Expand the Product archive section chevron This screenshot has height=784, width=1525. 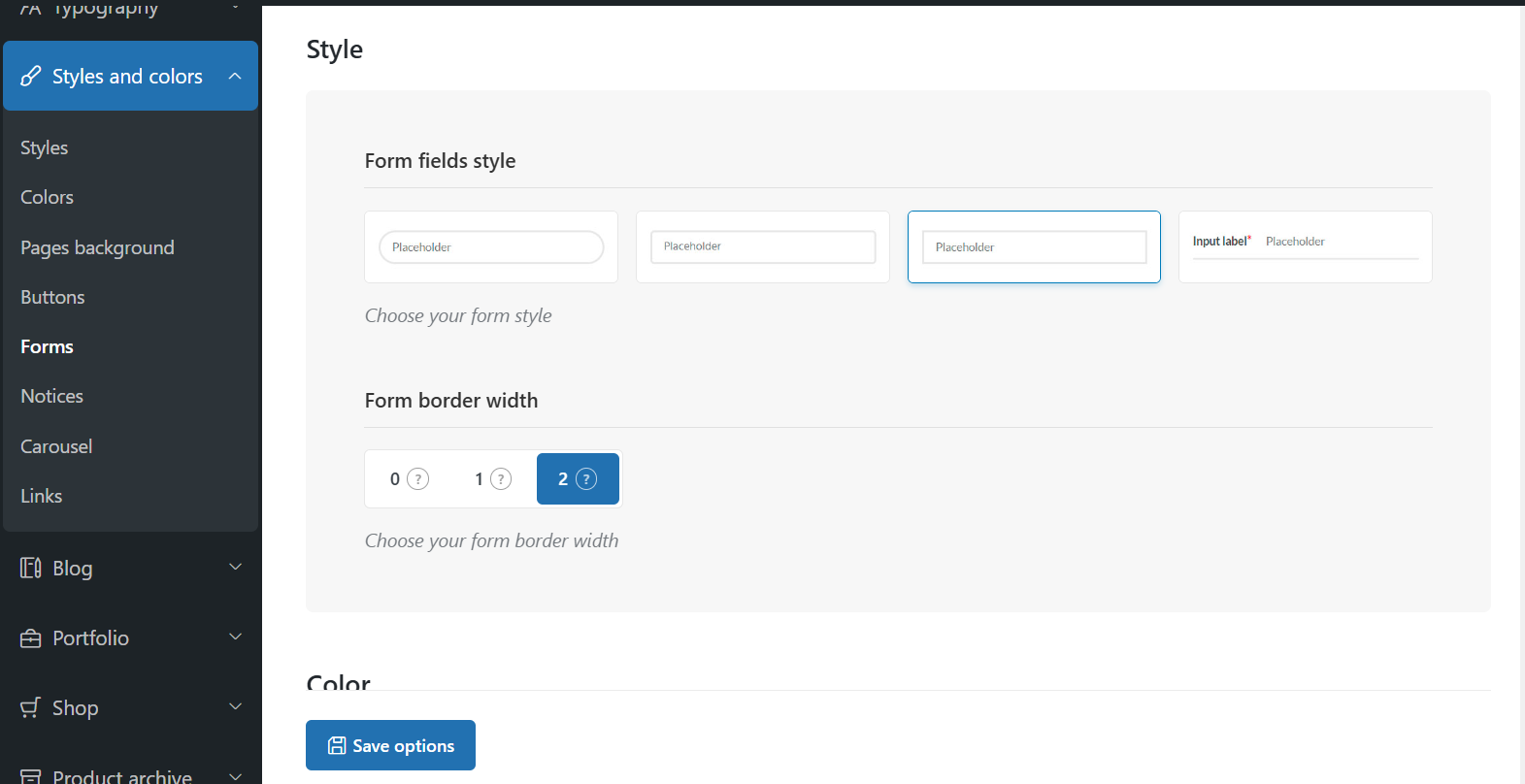[235, 776]
